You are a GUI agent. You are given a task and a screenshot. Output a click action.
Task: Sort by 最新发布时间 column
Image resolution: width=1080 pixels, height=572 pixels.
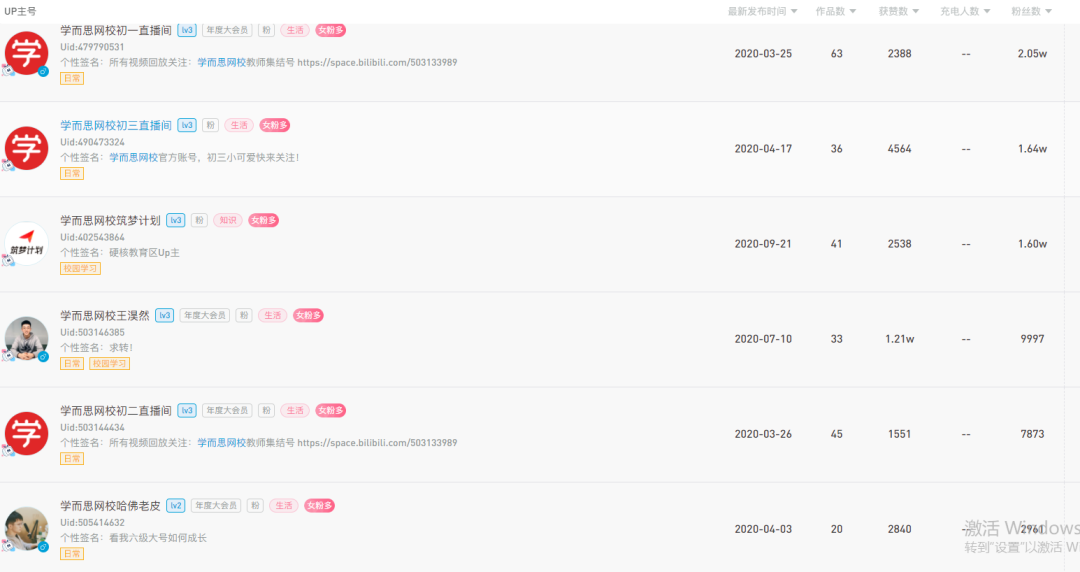coord(762,11)
